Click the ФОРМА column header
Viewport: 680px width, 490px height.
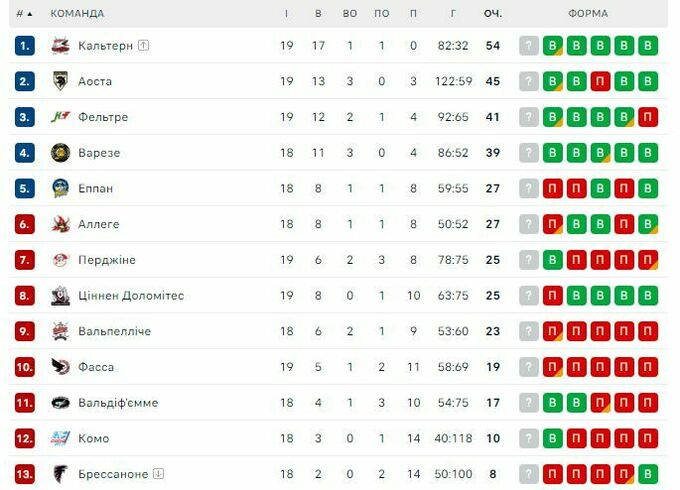pos(588,14)
